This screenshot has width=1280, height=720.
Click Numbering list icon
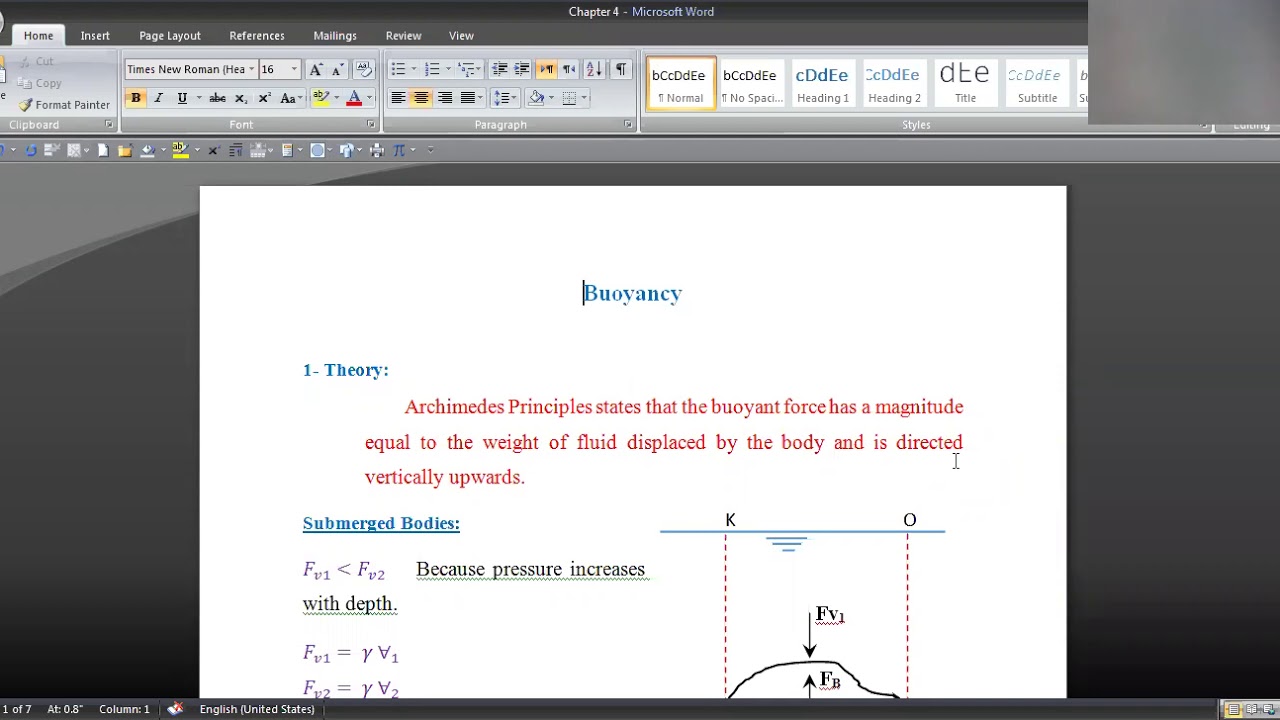(x=432, y=69)
